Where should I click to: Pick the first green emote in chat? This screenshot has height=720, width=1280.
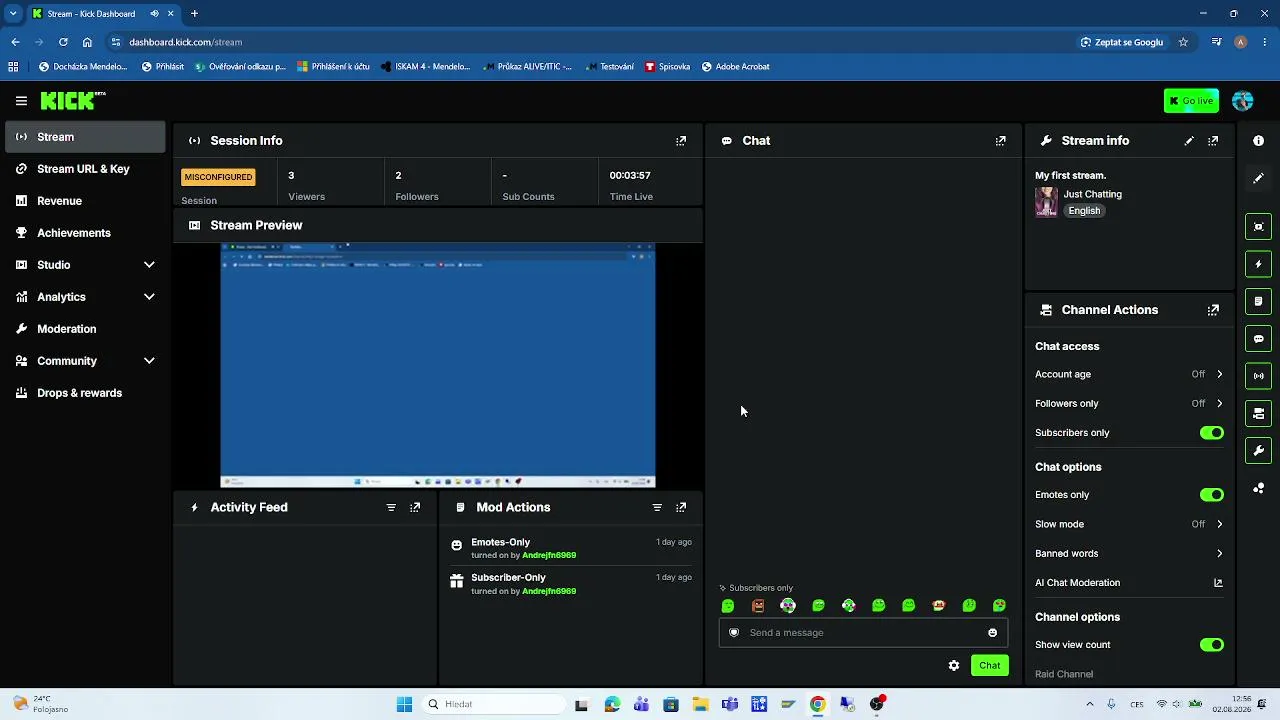[x=728, y=606]
